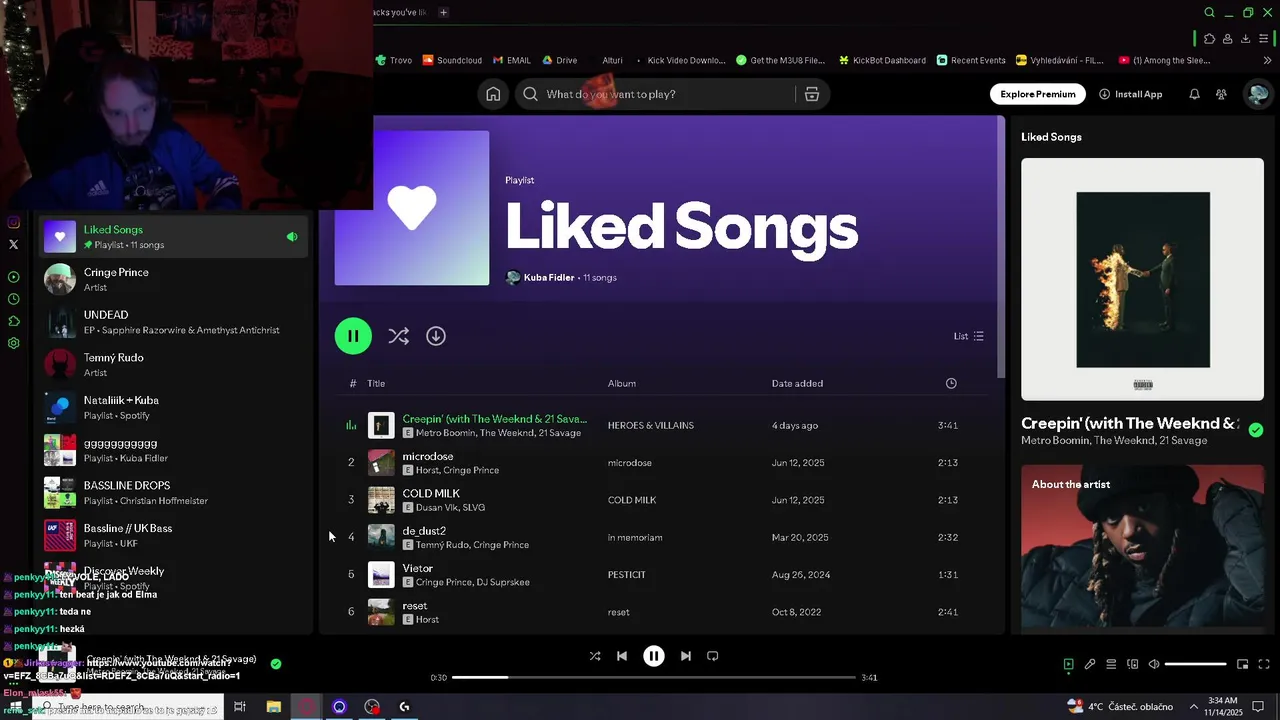This screenshot has width=1280, height=720.
Task: Open the player icon in browser sidebar
Action: (x=13, y=277)
